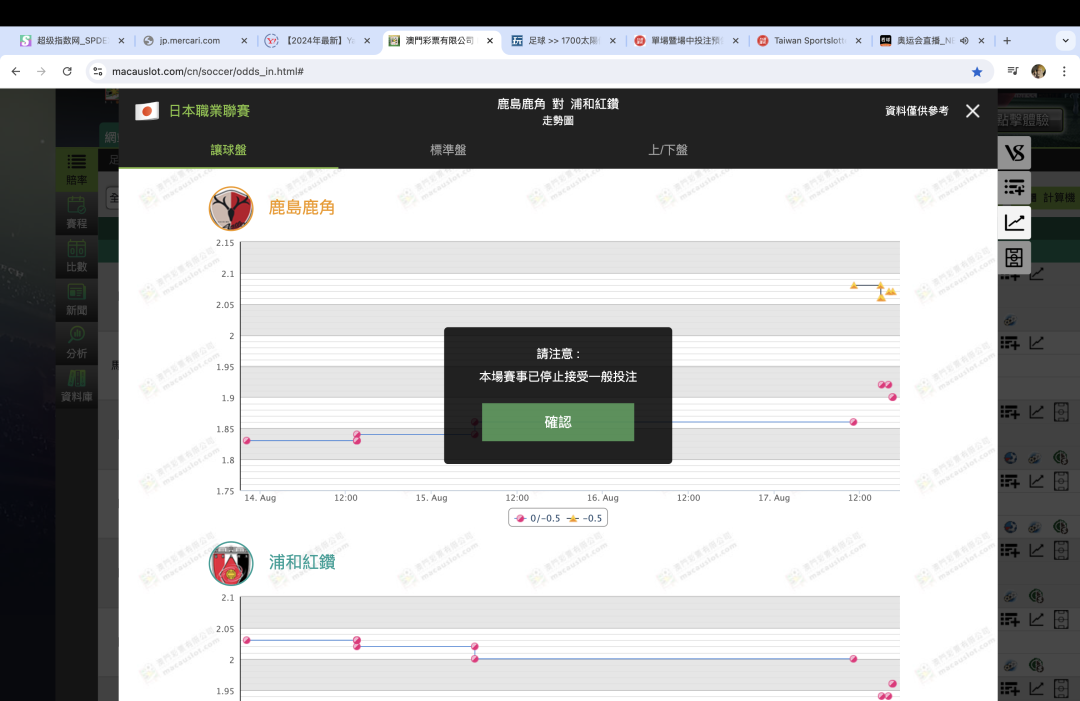Reload the current page

pyautogui.click(x=67, y=71)
